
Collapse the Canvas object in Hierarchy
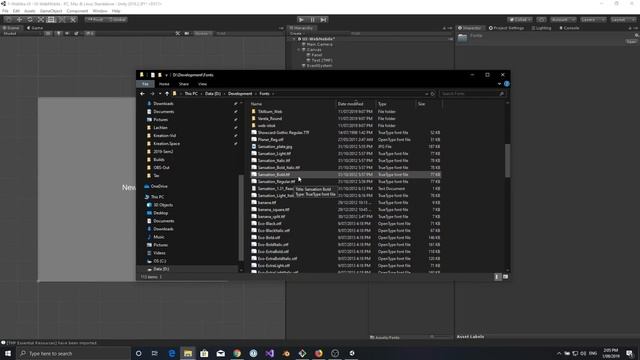299,49
